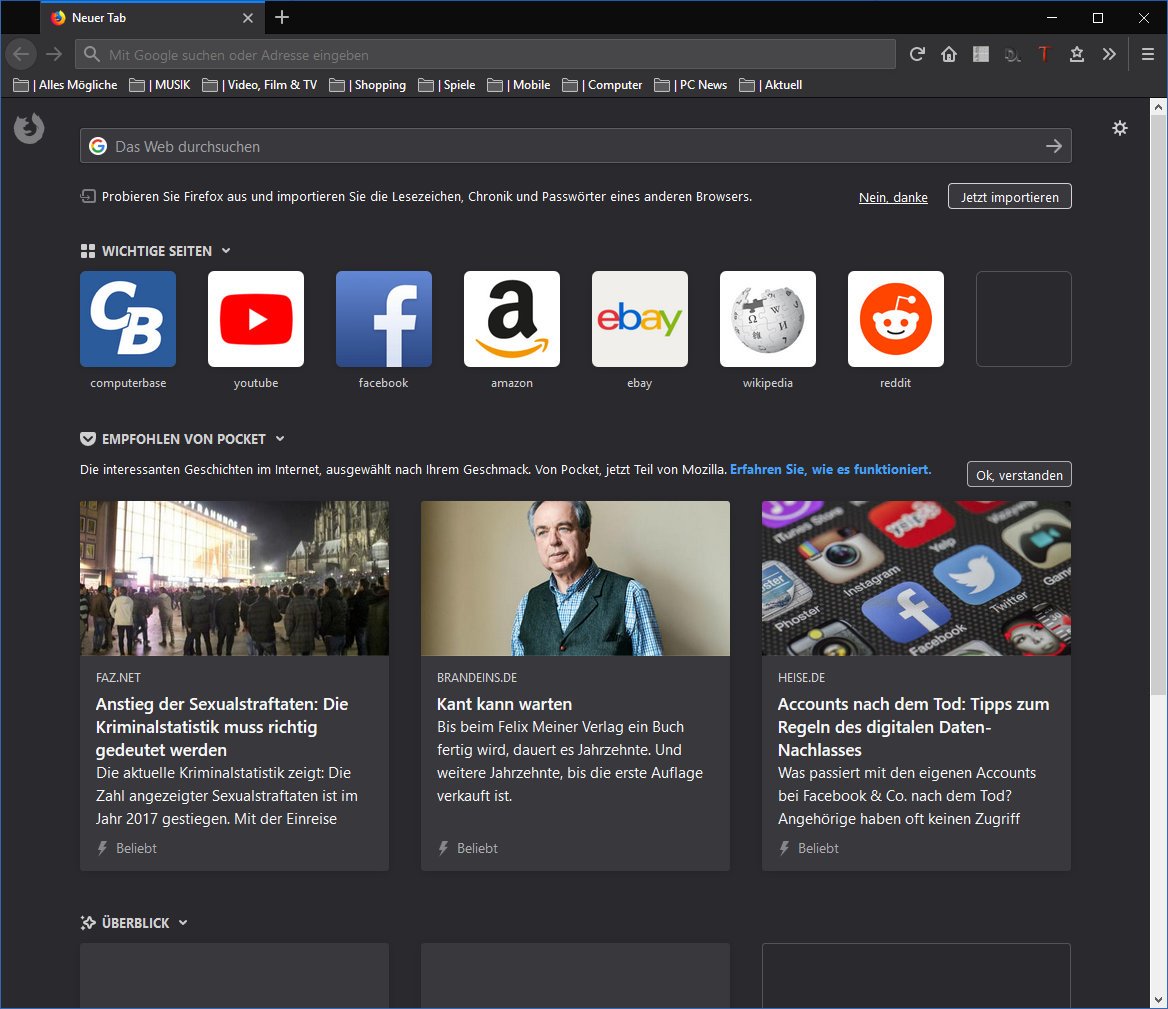
Task: Click the Firefox logo on the new tab page
Action: (29, 129)
